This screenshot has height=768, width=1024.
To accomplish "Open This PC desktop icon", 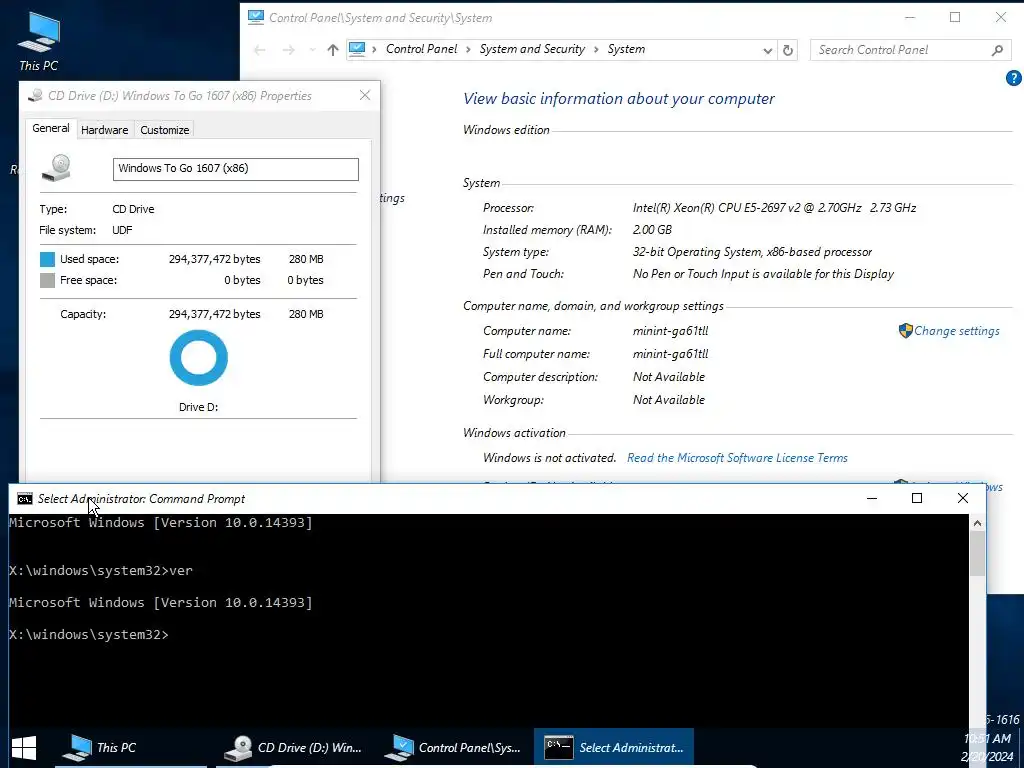I will point(39,42).
